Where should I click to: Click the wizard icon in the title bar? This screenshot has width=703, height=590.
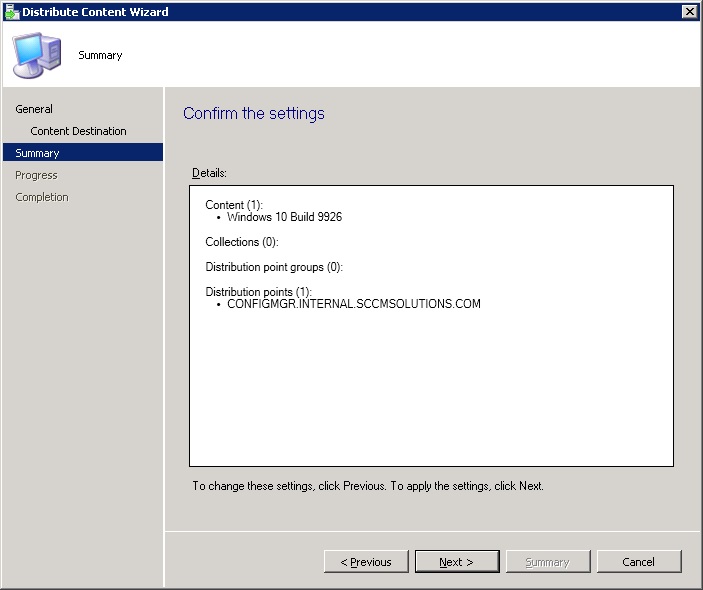point(11,11)
